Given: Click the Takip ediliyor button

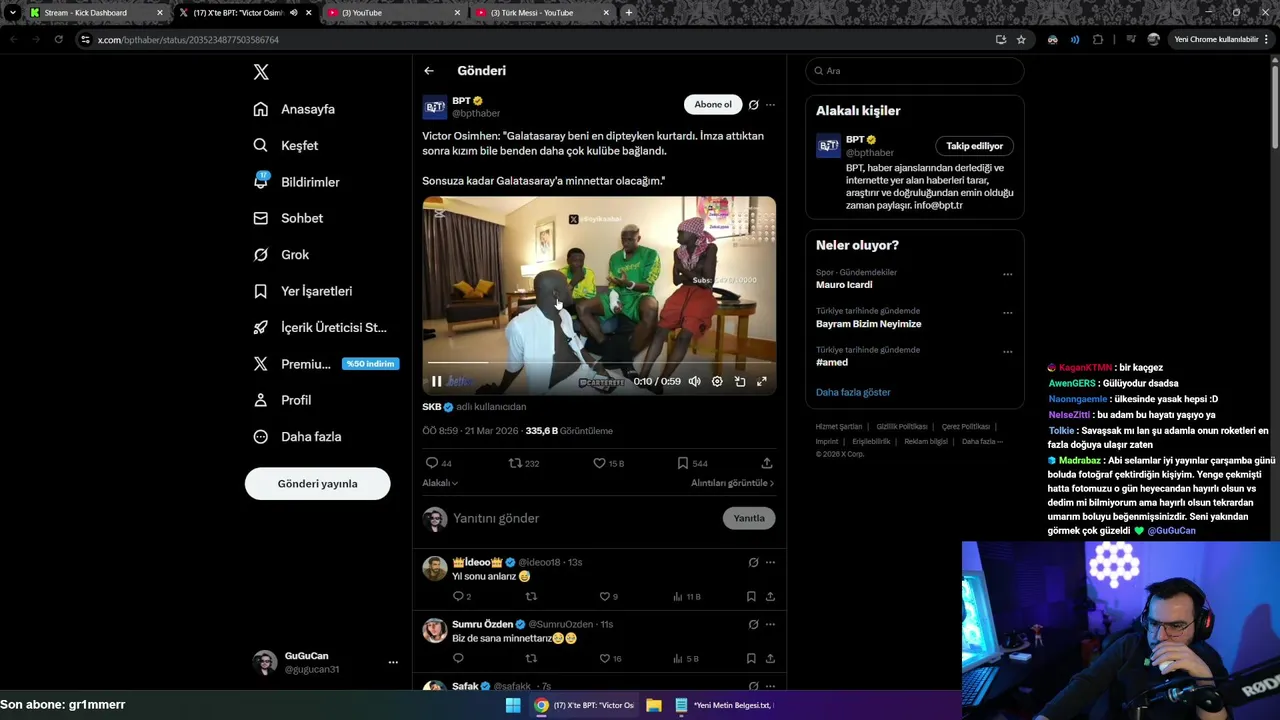Looking at the screenshot, I should pos(974,146).
